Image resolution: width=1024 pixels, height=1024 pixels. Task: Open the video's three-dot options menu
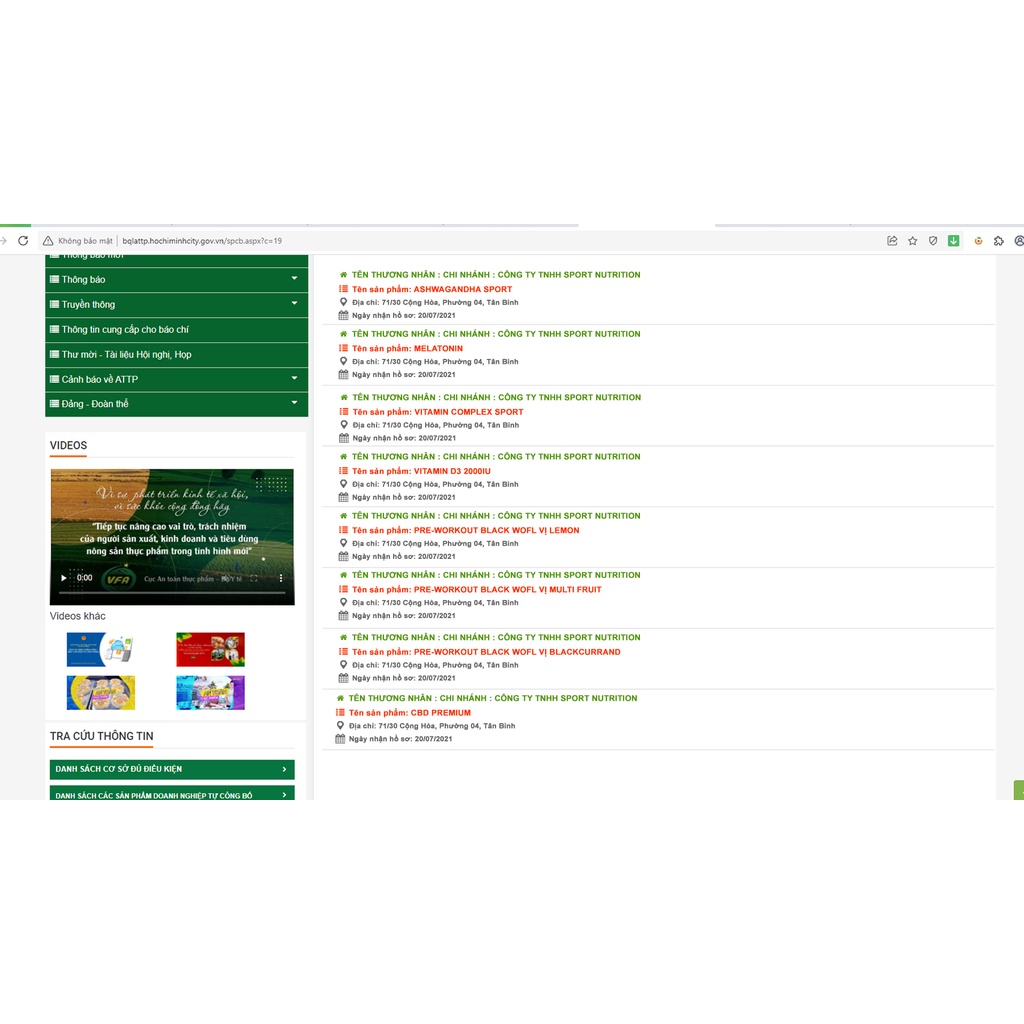281,578
